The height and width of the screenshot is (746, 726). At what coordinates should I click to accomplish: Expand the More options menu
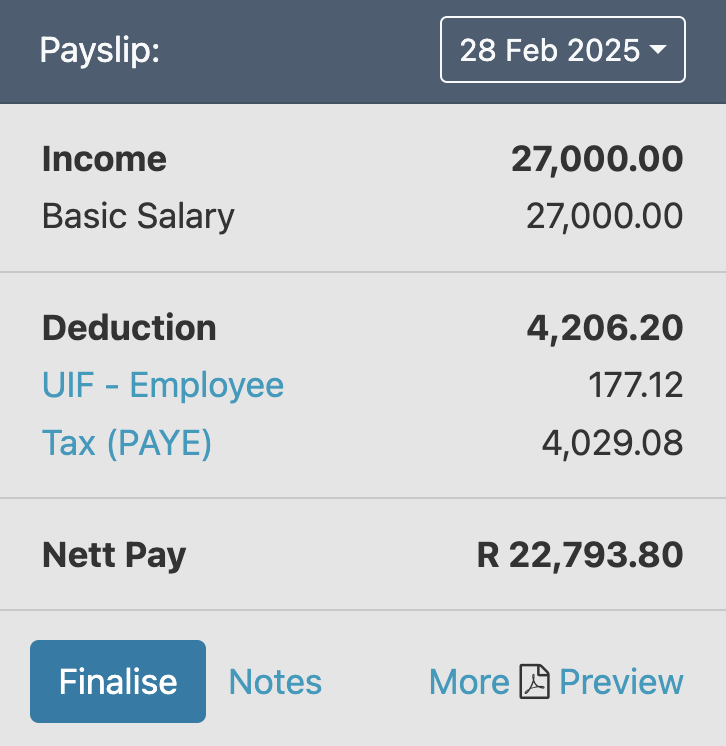(x=469, y=682)
